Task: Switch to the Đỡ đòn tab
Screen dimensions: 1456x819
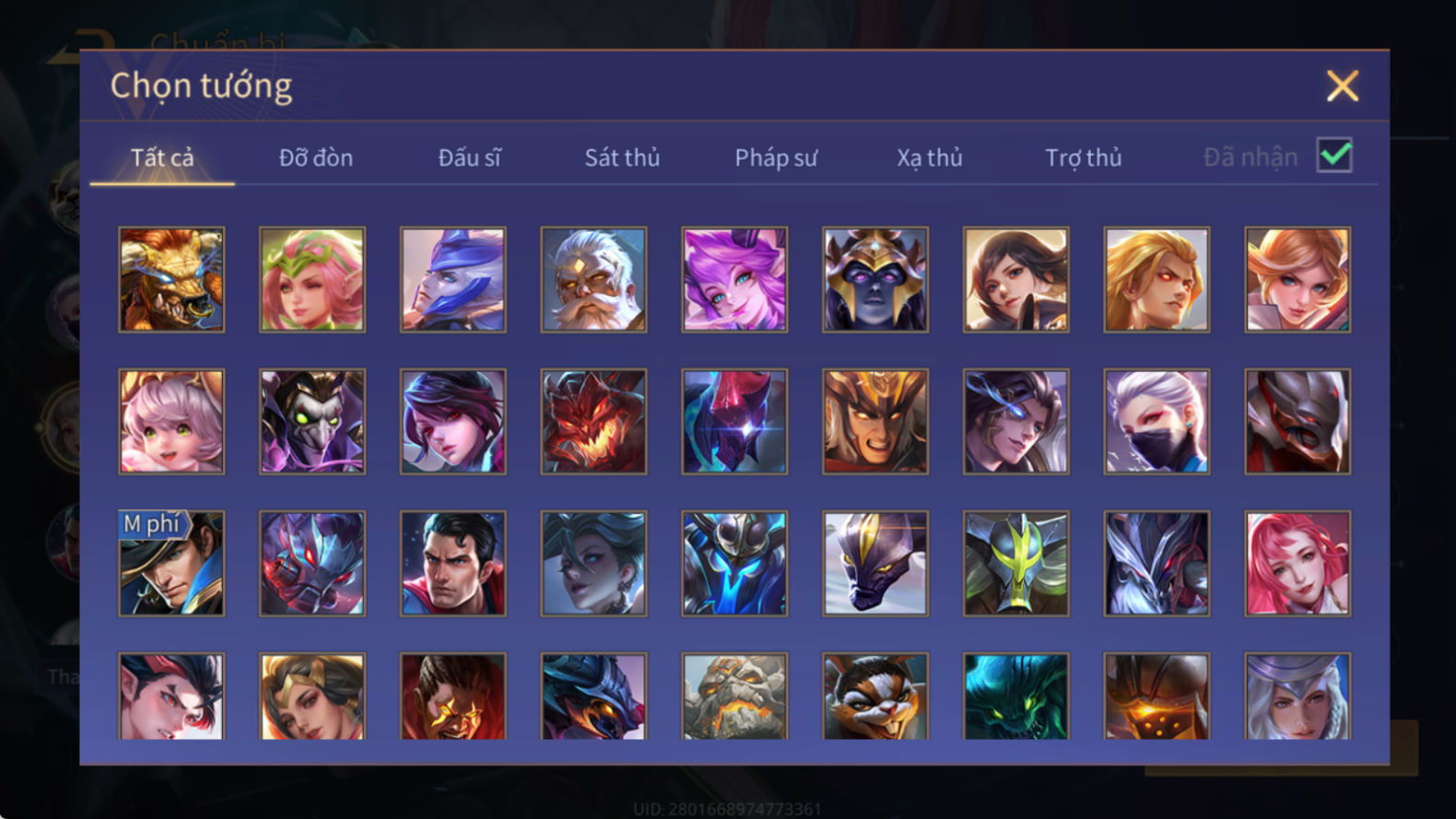Action: pos(316,158)
